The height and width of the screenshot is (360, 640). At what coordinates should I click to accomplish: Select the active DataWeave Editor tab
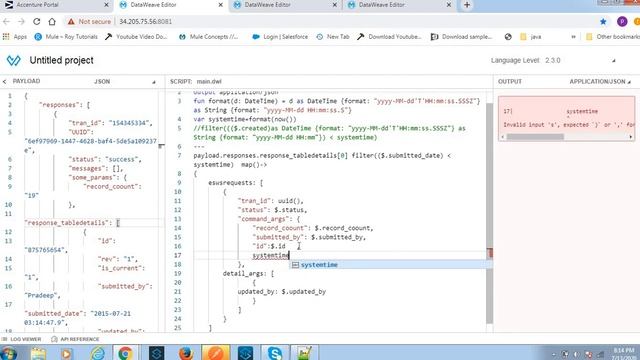click(171, 5)
